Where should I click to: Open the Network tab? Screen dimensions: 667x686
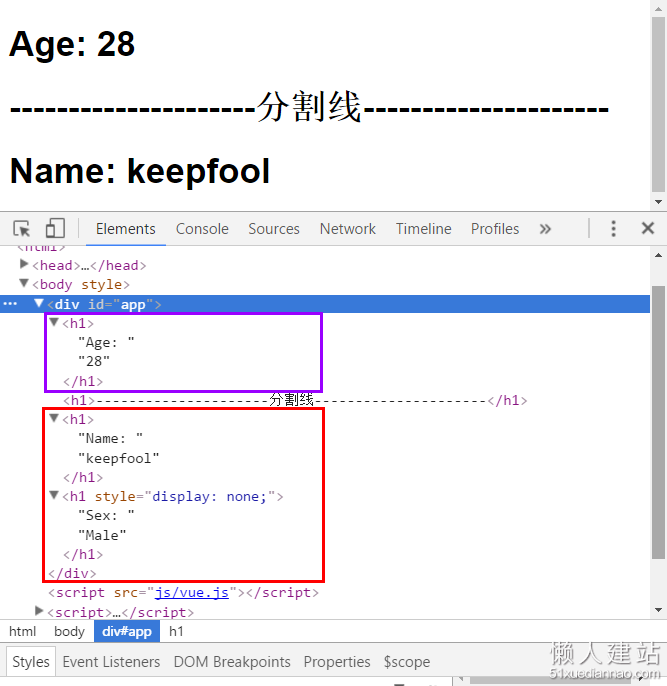coord(348,229)
